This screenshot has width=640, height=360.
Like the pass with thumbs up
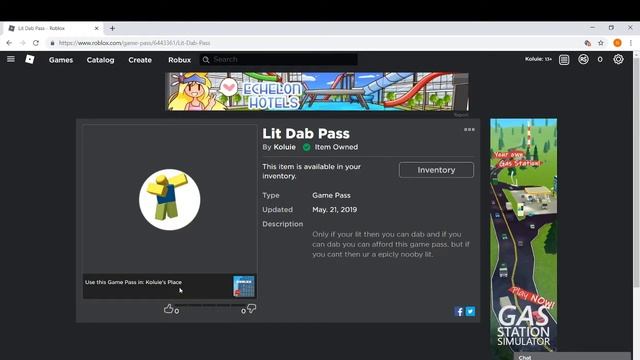point(168,309)
